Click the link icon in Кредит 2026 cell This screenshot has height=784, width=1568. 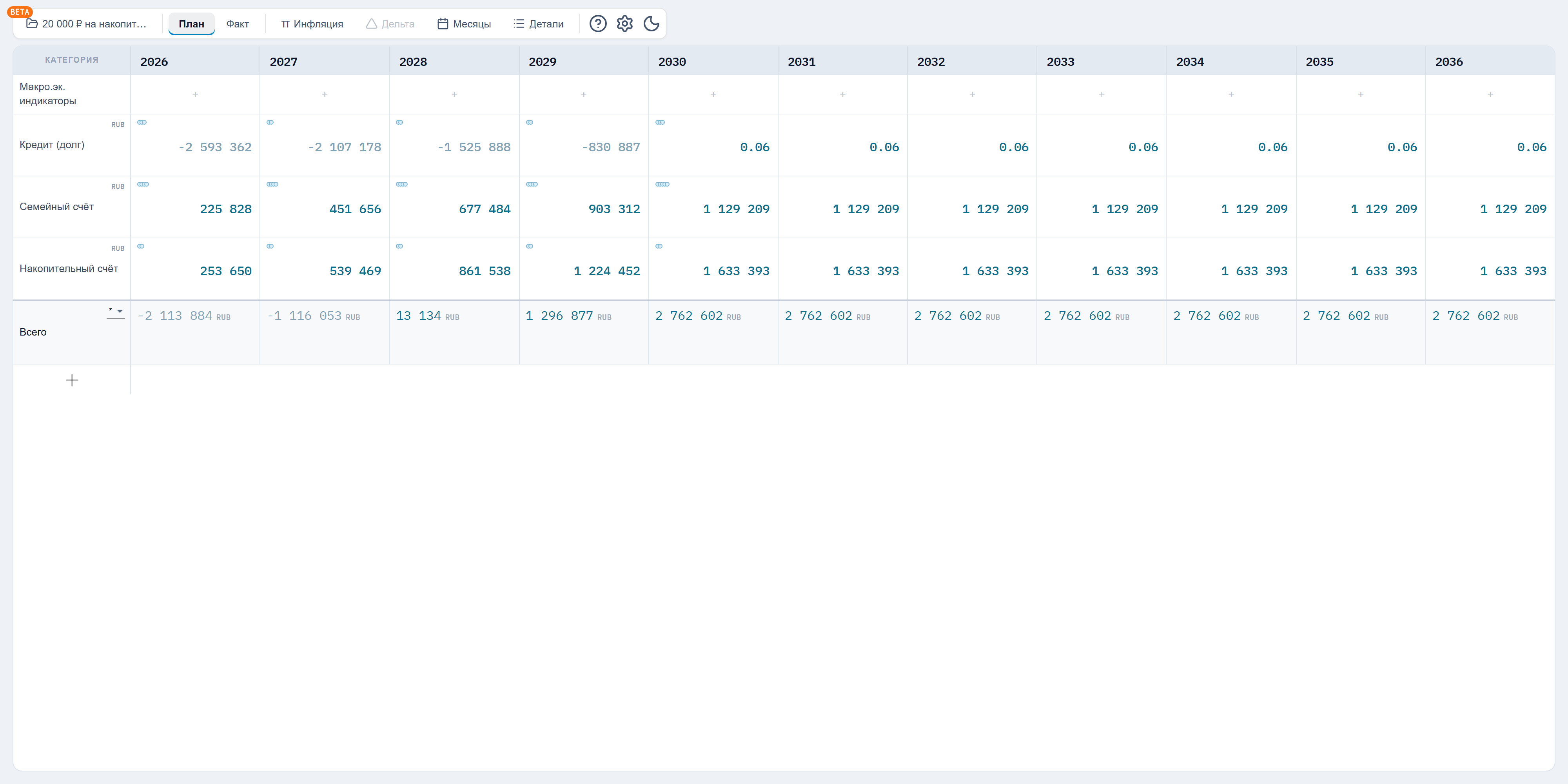click(x=142, y=122)
